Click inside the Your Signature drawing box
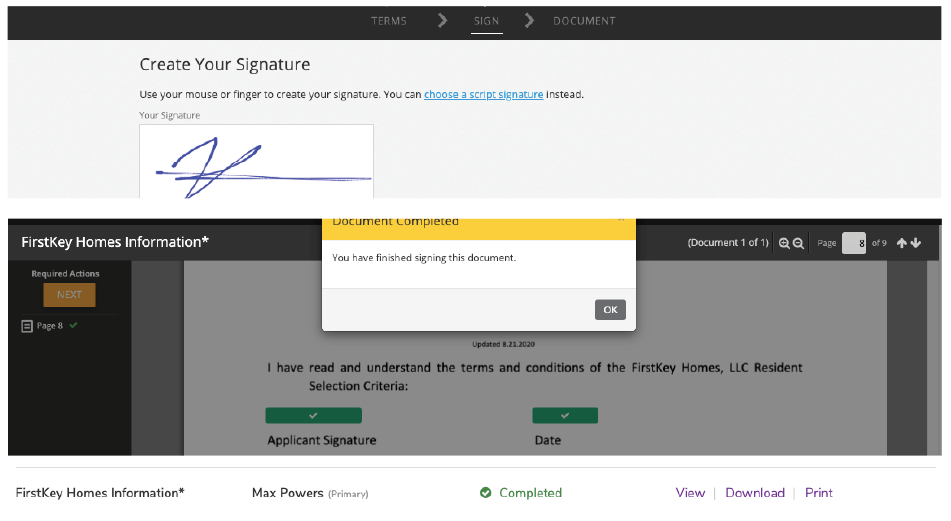This screenshot has height=521, width=951. [x=257, y=161]
